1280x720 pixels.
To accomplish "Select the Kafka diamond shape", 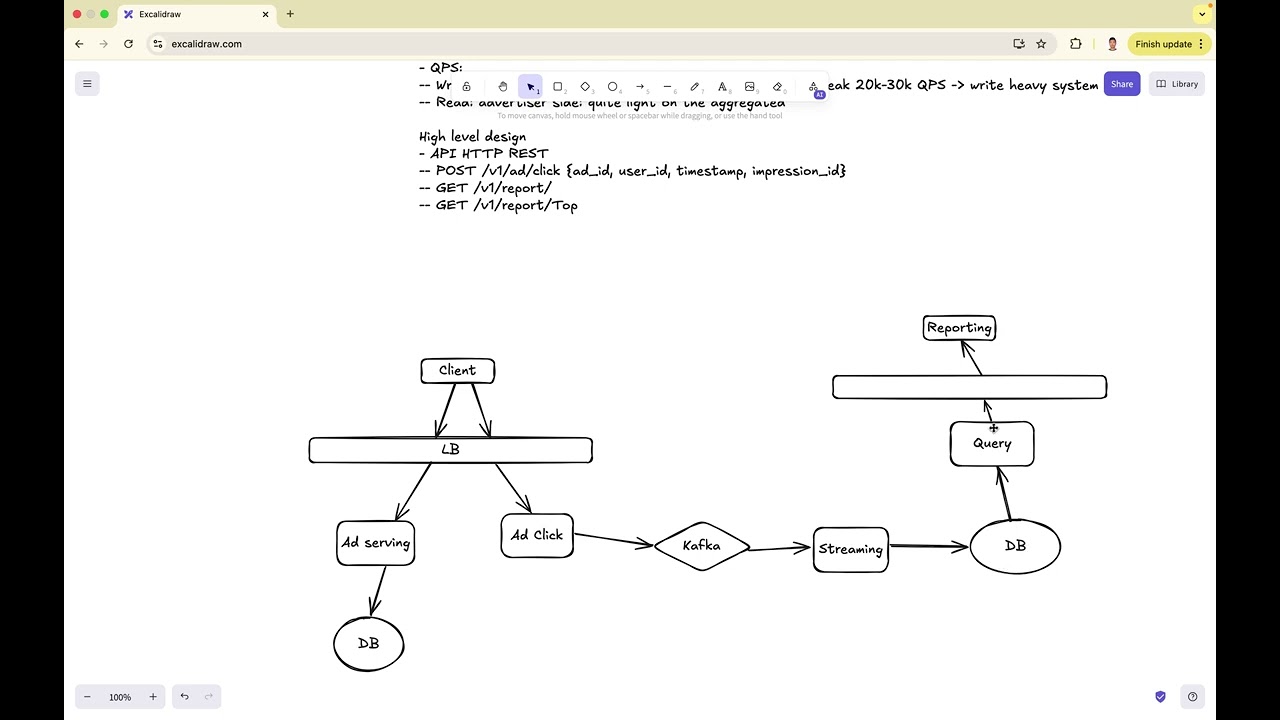I will (702, 546).
